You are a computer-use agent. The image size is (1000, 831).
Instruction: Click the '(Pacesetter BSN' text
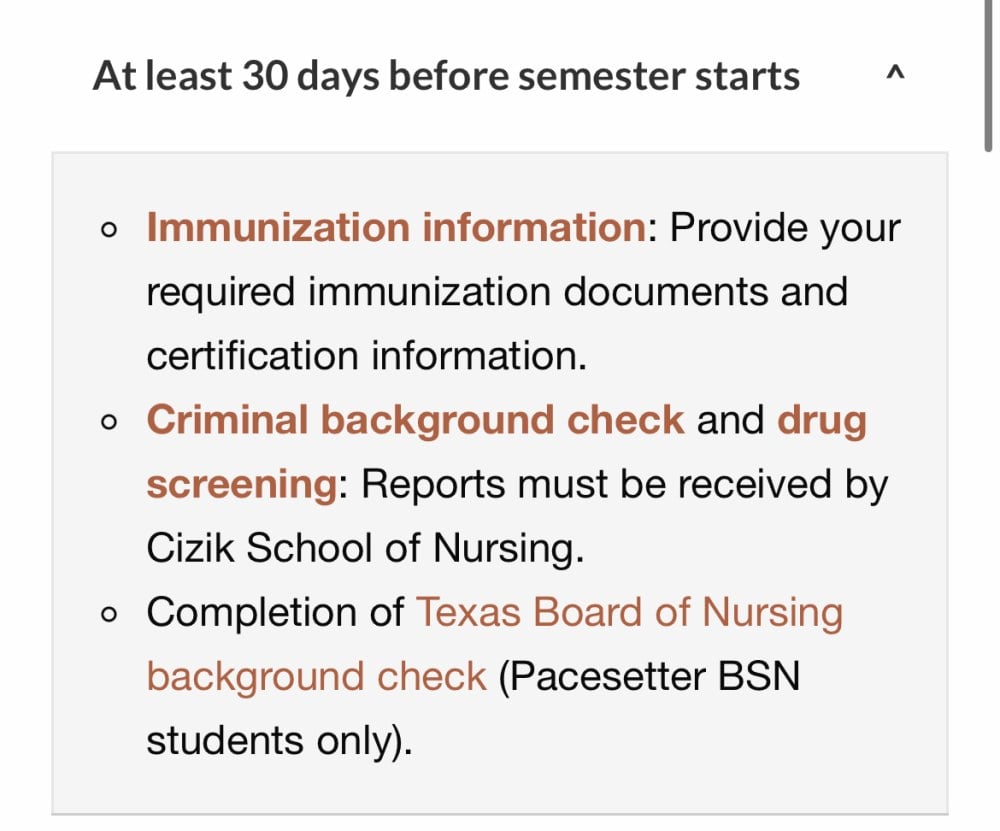pyautogui.click(x=649, y=677)
